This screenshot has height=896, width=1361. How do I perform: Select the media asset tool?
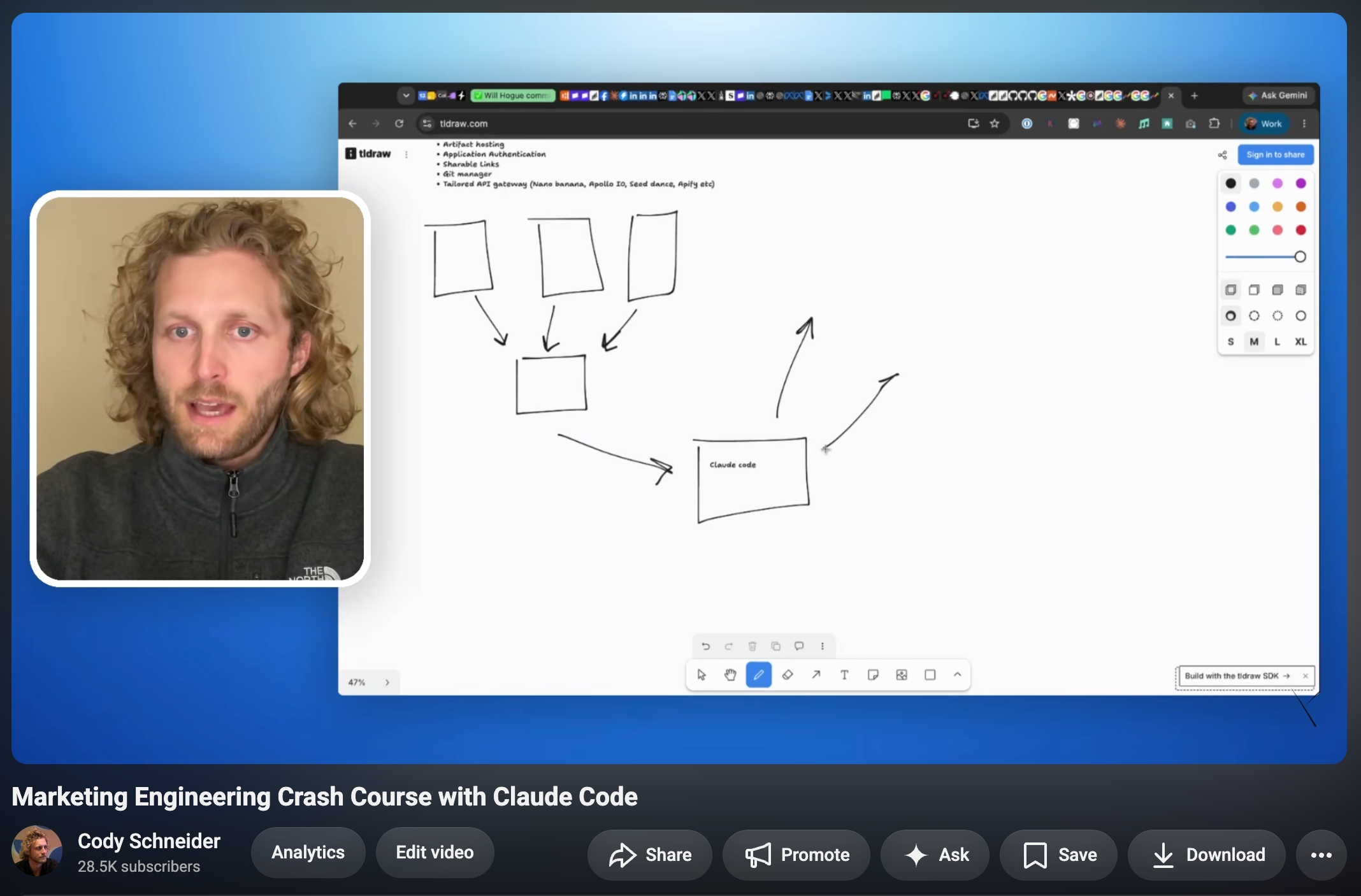[x=902, y=675]
